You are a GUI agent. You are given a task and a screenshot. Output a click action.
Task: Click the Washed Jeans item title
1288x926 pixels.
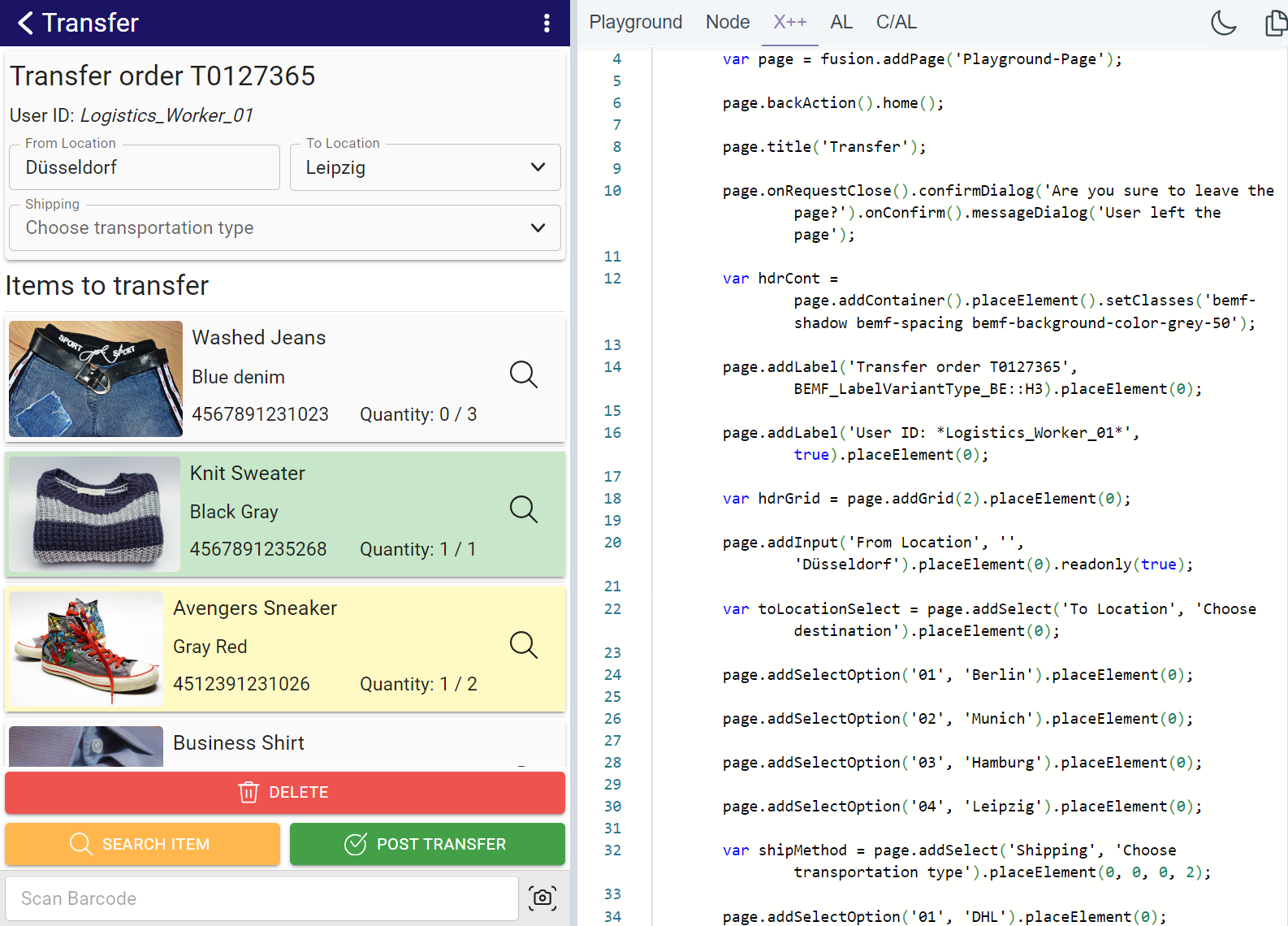tap(259, 337)
